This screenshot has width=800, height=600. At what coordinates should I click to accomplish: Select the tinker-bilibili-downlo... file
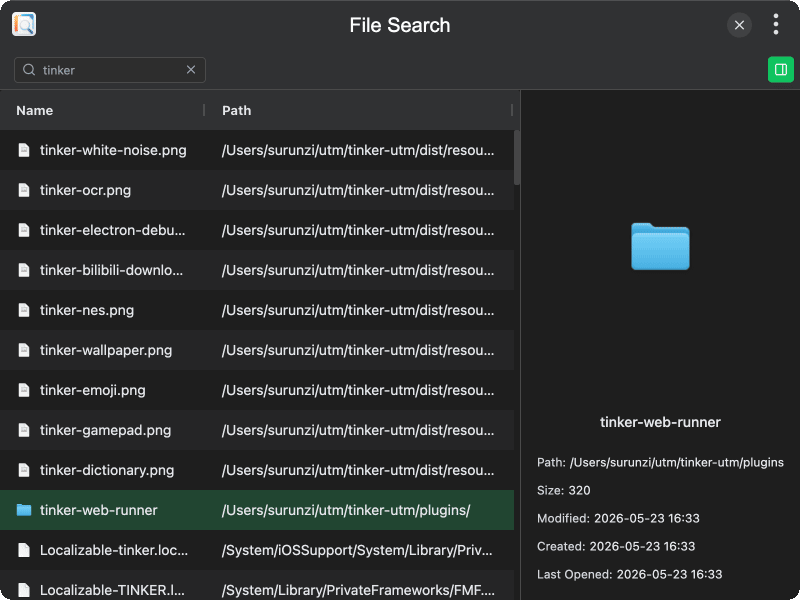point(257,270)
